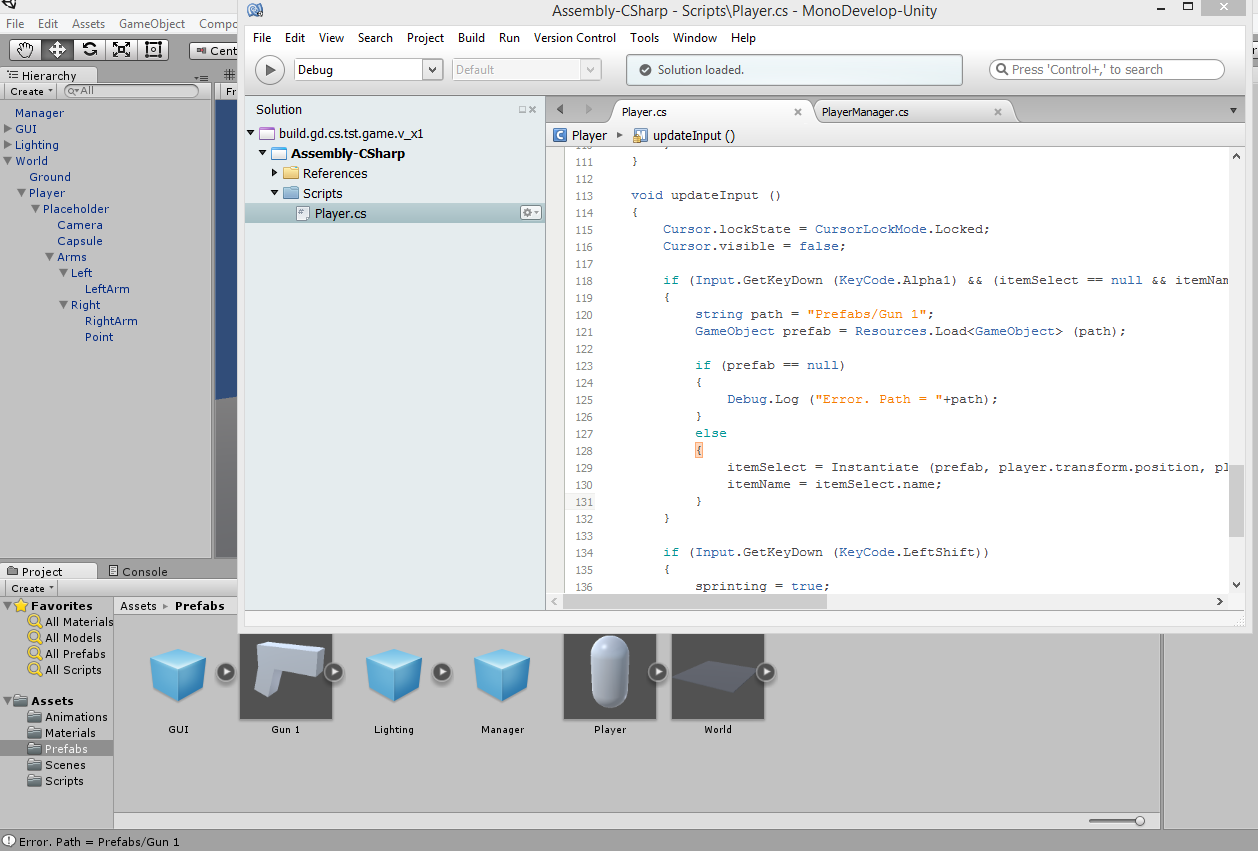The width and height of the screenshot is (1258, 851).
Task: Select the Rotate tool in Unity toolbar
Action: (89, 50)
